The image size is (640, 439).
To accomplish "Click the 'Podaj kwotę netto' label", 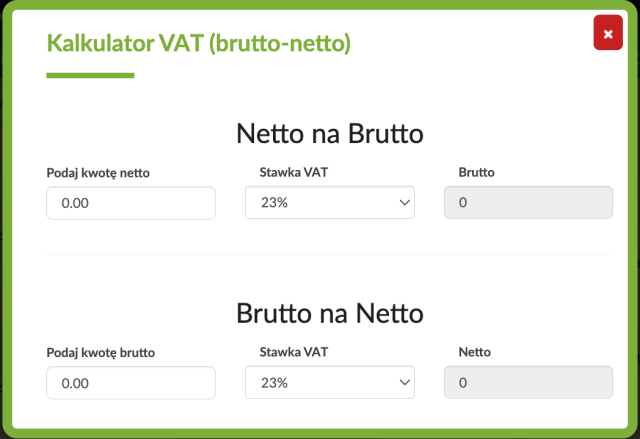I will pos(98,173).
